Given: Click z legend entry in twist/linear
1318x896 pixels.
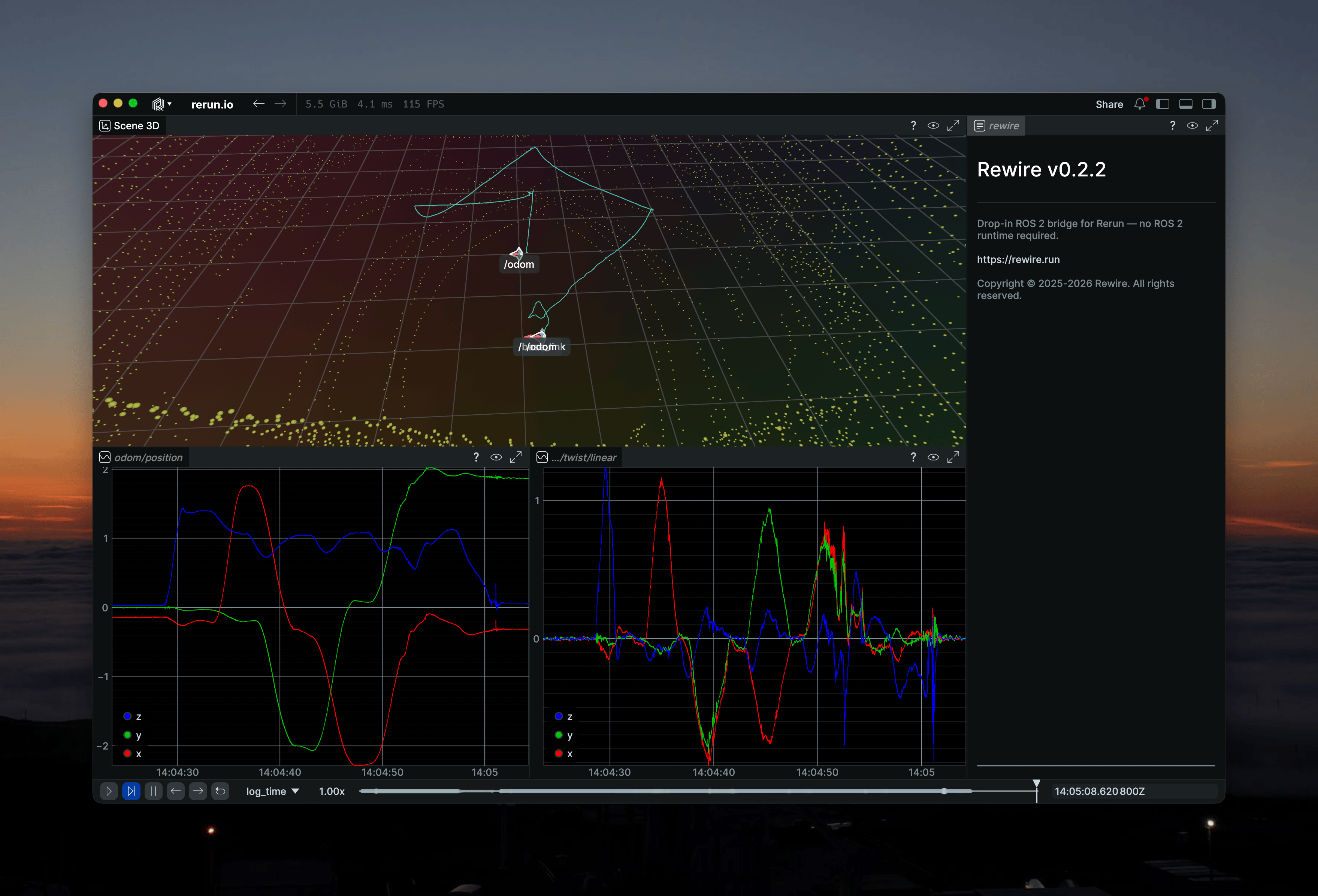Looking at the screenshot, I should point(564,717).
